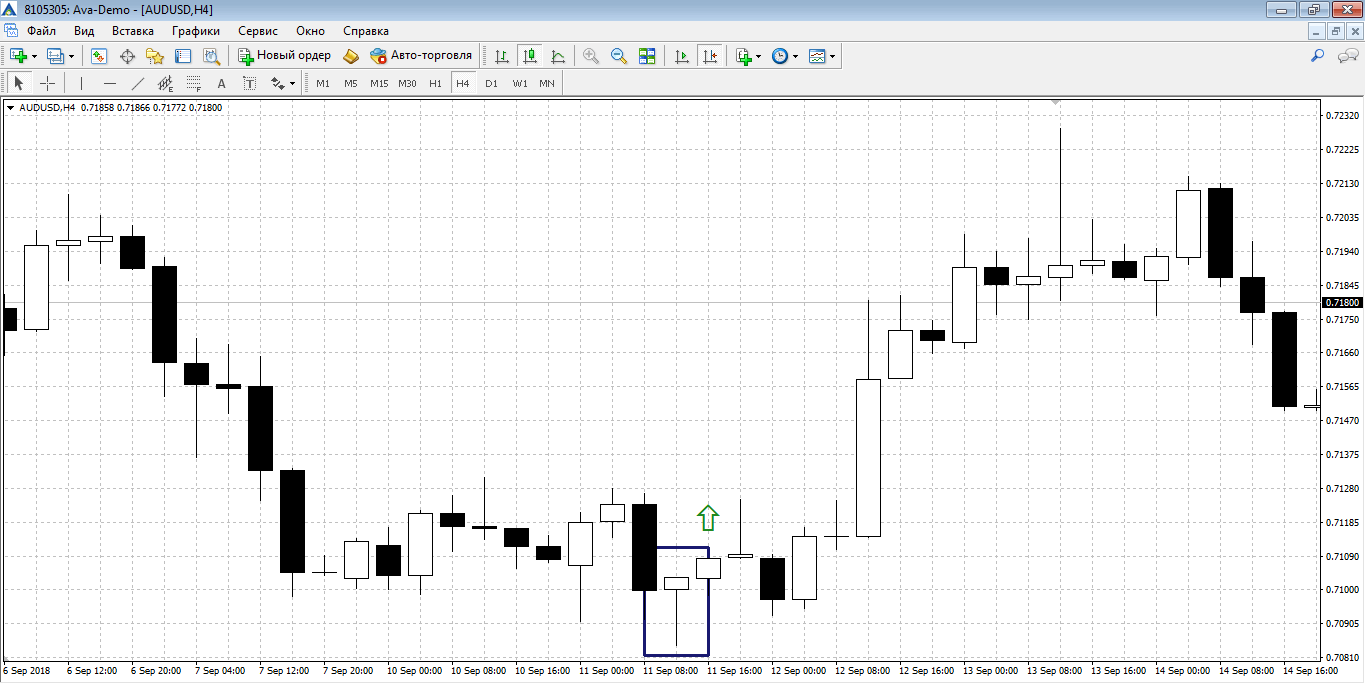Open the templates icon
1365x683 pixels.
[x=817, y=56]
